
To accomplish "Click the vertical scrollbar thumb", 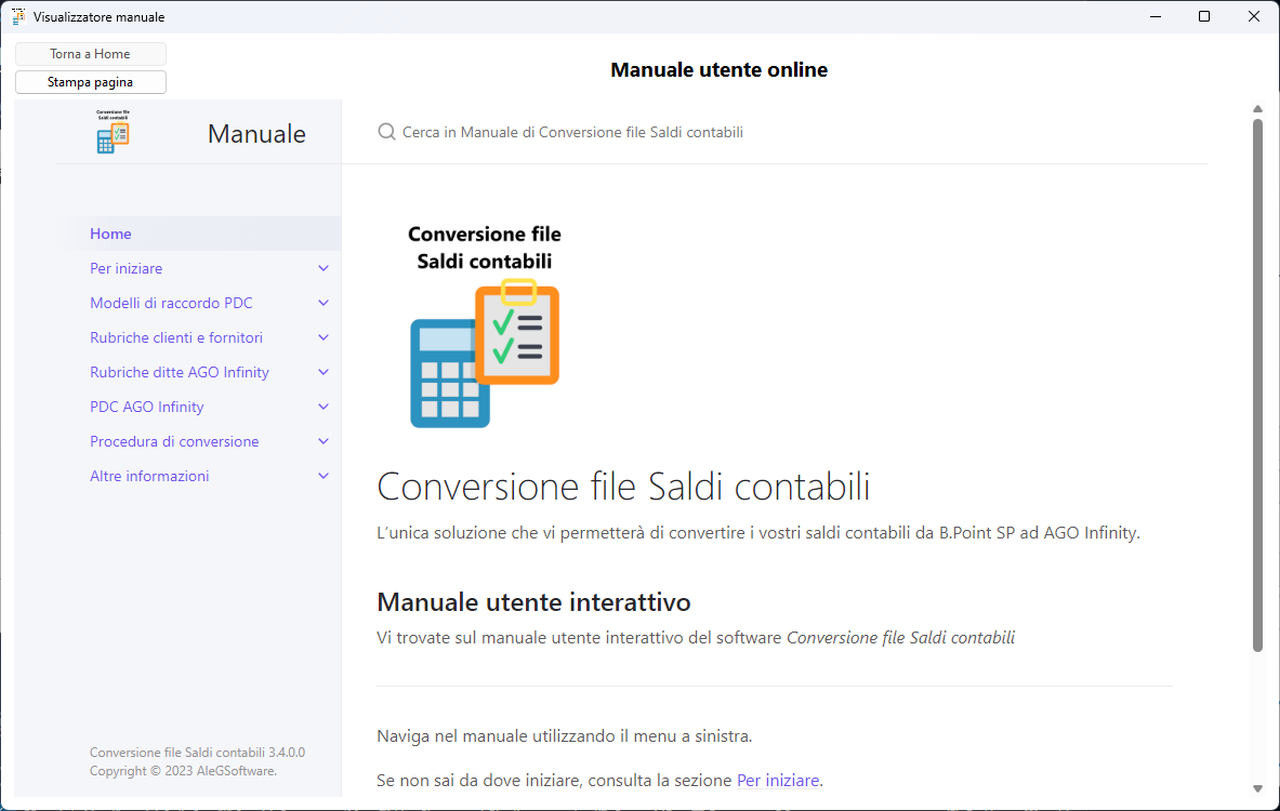I will 1258,385.
